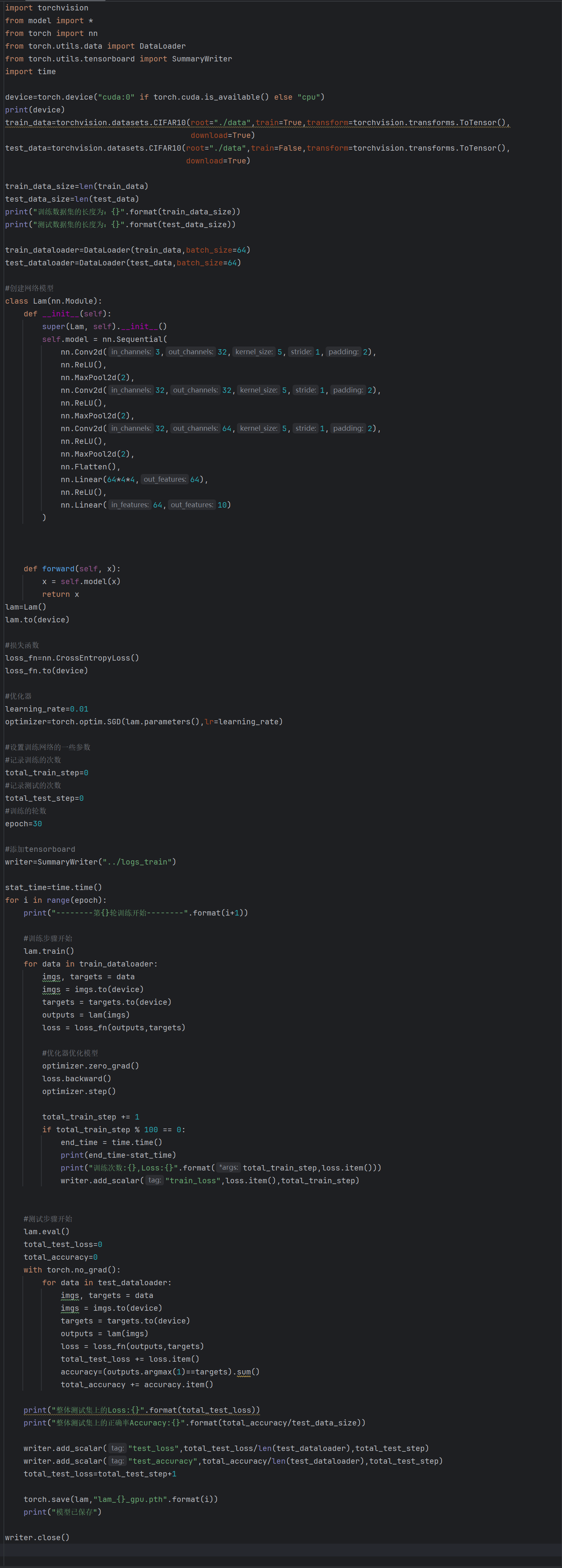Place cursor on "loss.backward()" line
Screen dimensions: 562x1568
tap(76, 1079)
